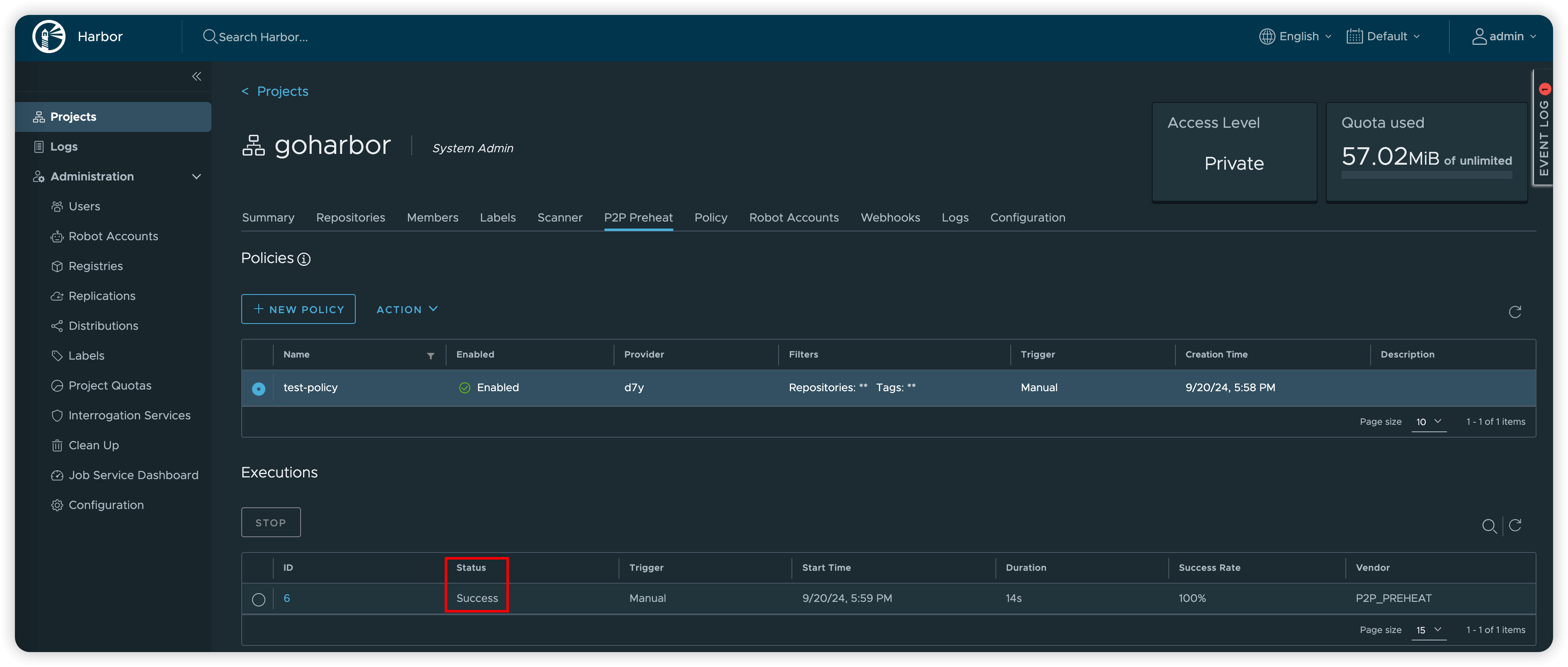Refresh the policies list
The height and width of the screenshot is (667, 1568).
(1515, 312)
